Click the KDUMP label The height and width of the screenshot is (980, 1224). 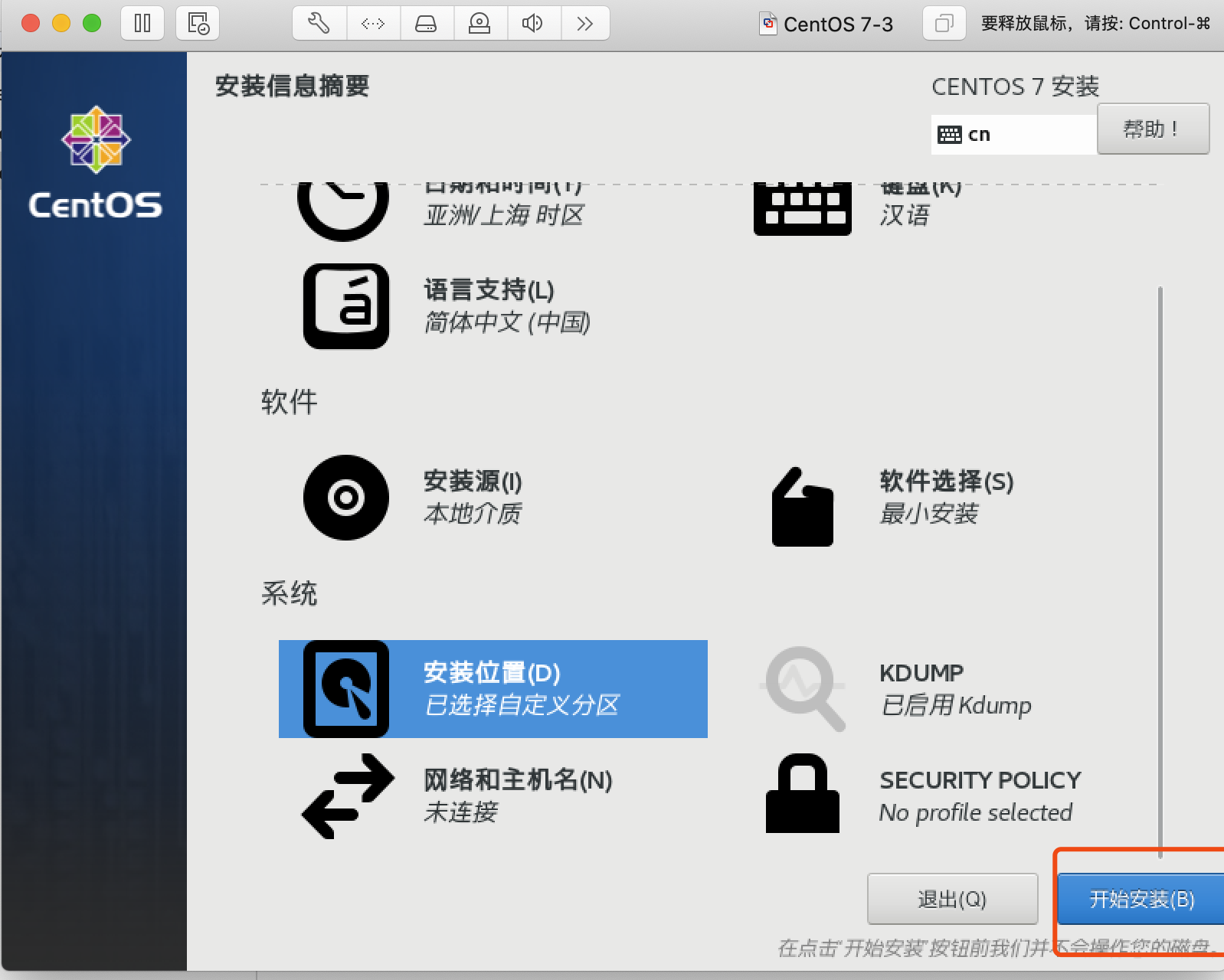921,673
